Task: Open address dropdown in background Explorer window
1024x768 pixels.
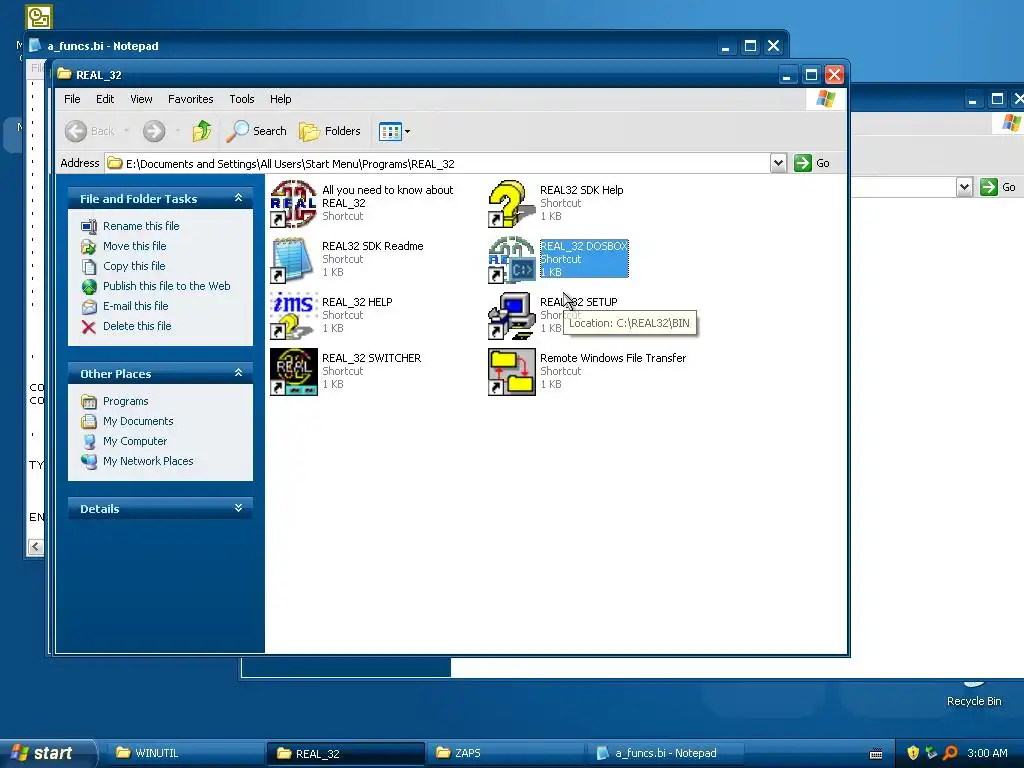Action: (x=965, y=187)
